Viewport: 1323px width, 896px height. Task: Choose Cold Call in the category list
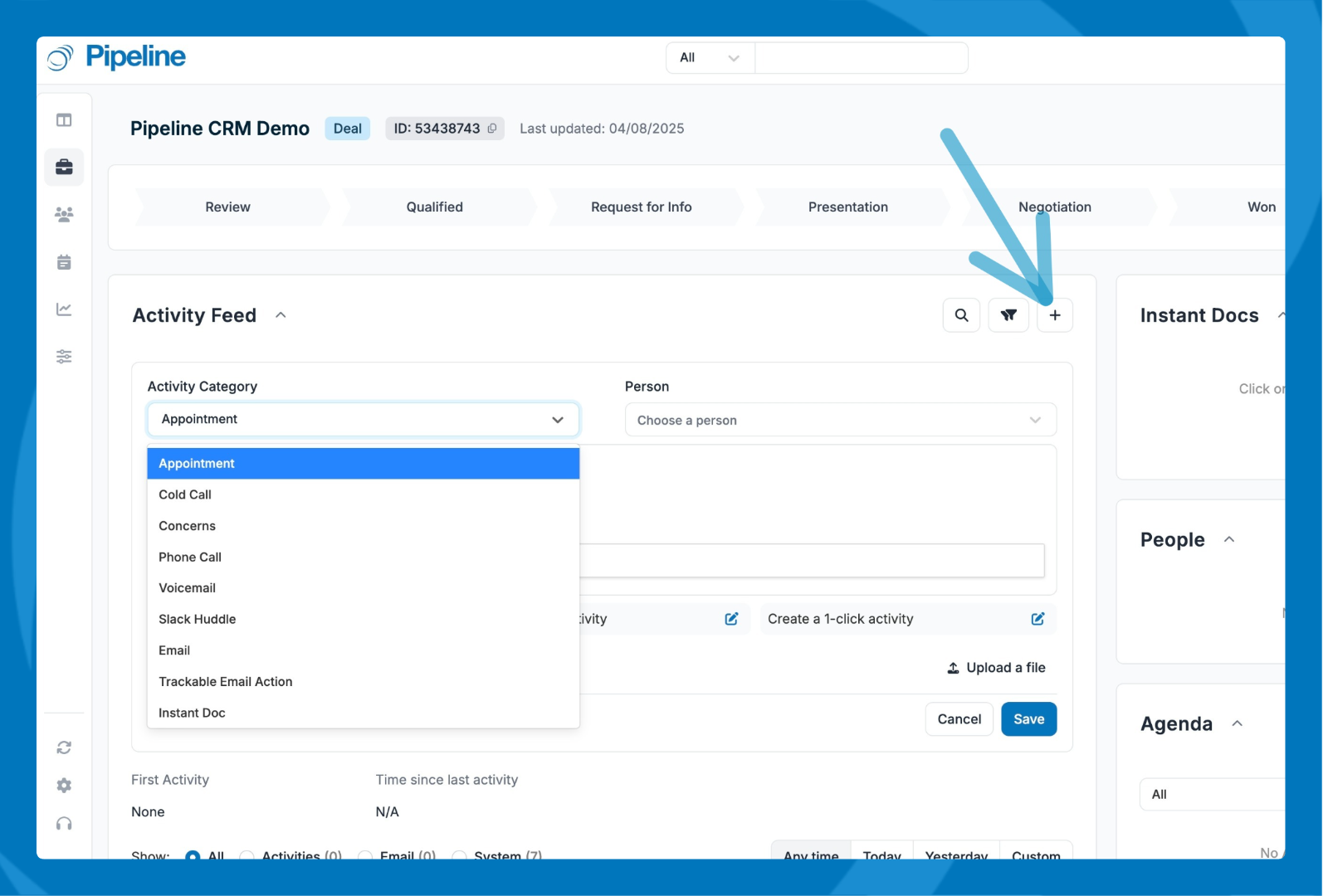[364, 494]
